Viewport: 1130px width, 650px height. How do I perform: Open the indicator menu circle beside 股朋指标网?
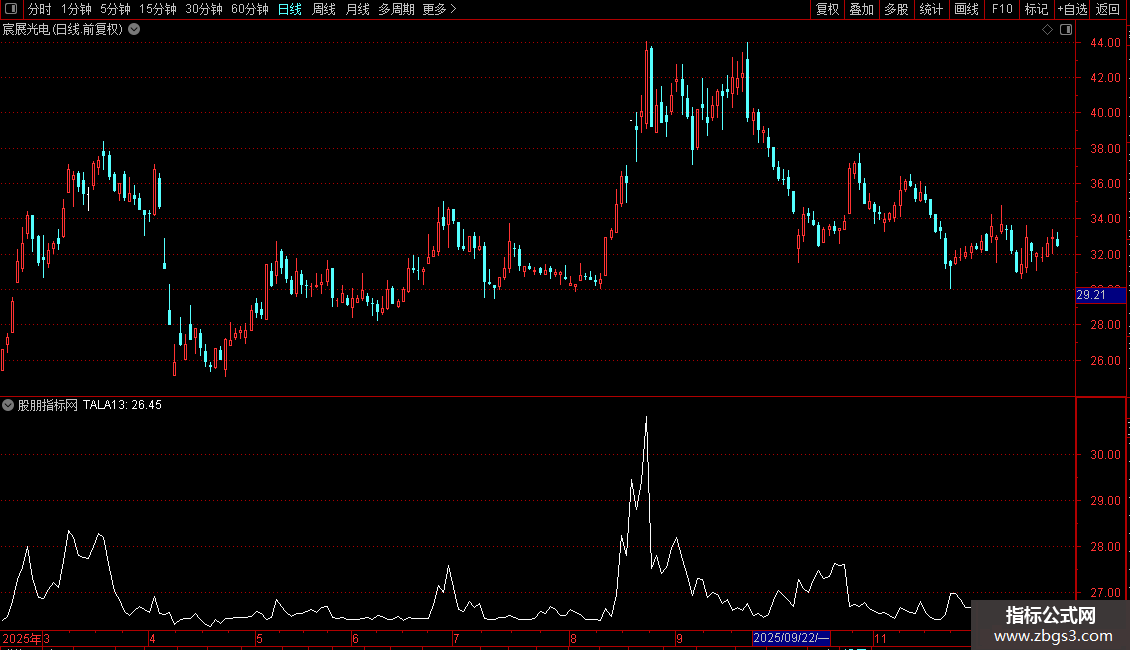(8, 405)
